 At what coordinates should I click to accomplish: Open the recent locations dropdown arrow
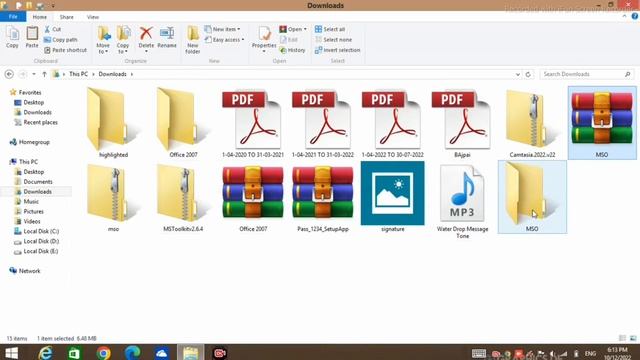[x=34, y=74]
